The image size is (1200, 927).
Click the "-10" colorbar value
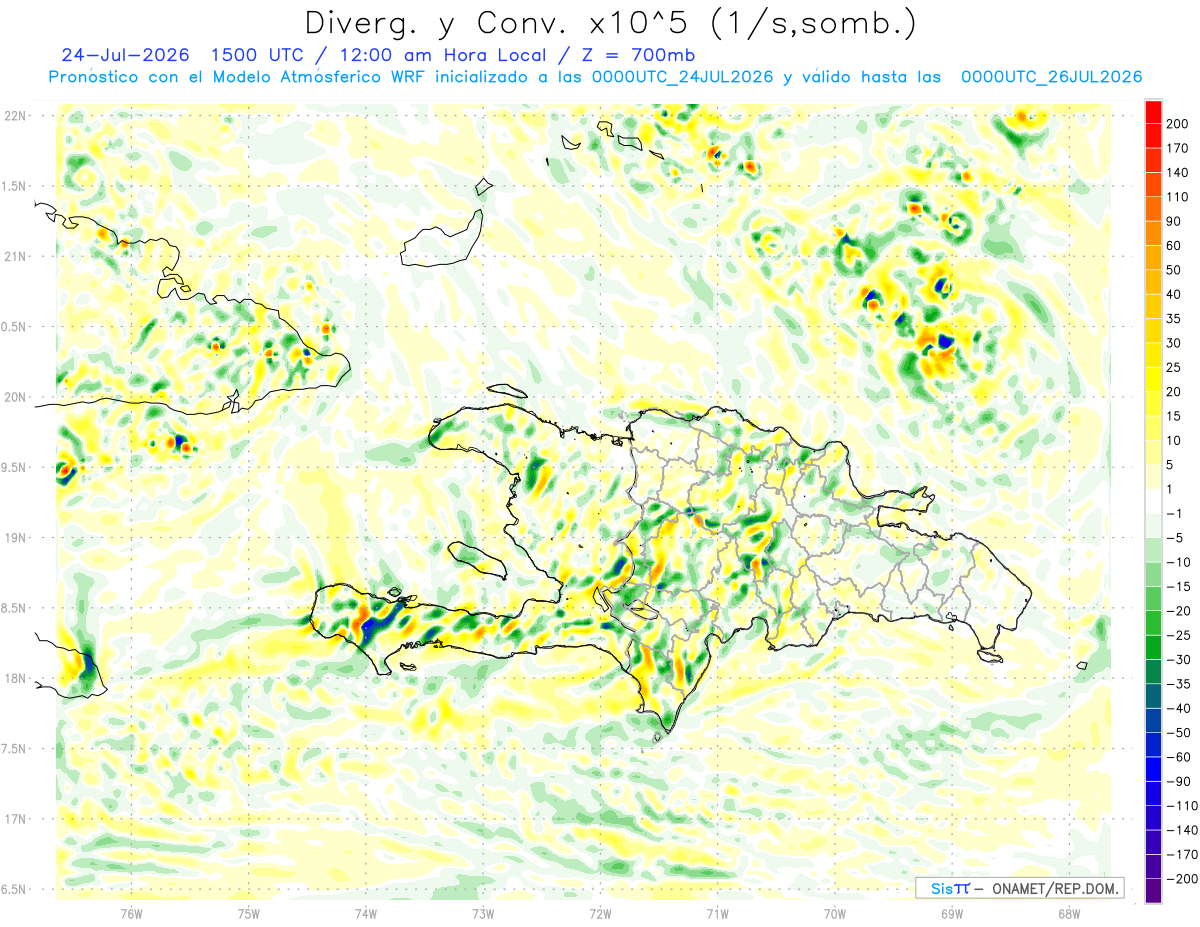(x=1181, y=562)
